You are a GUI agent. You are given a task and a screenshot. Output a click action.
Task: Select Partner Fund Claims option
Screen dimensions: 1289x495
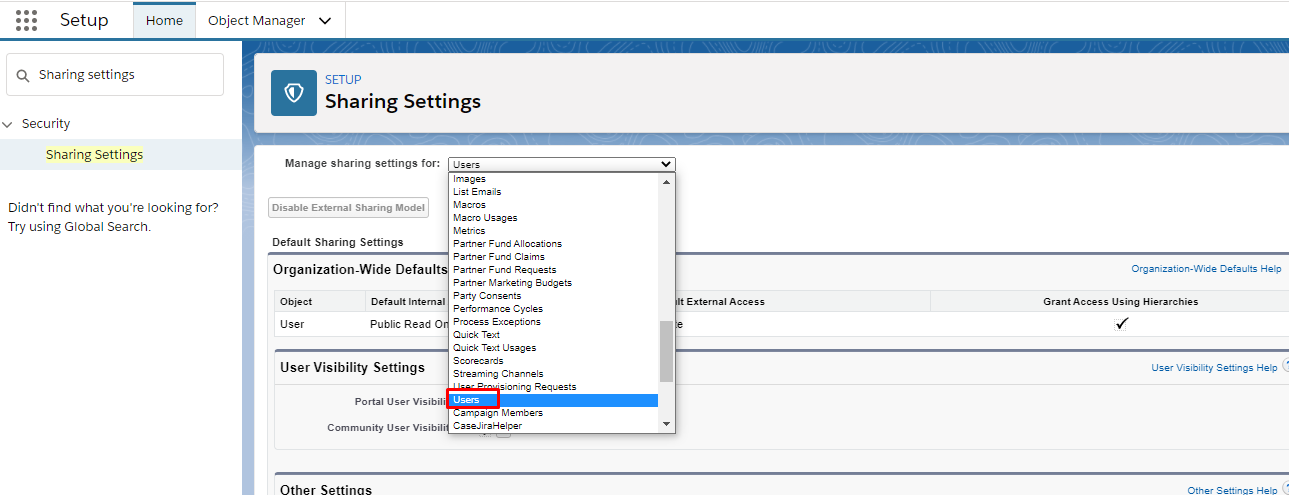tap(553, 257)
